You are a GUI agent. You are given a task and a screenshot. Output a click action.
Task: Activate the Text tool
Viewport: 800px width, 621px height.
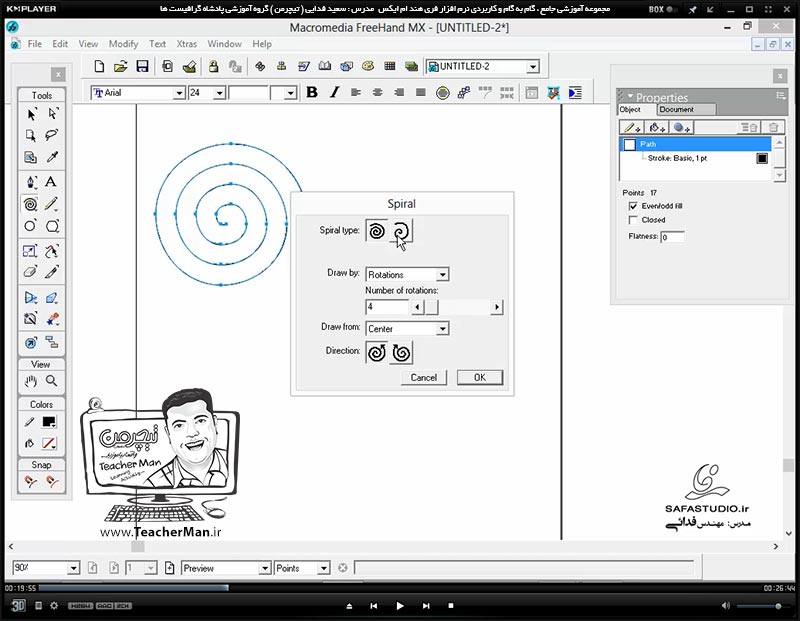tap(51, 182)
